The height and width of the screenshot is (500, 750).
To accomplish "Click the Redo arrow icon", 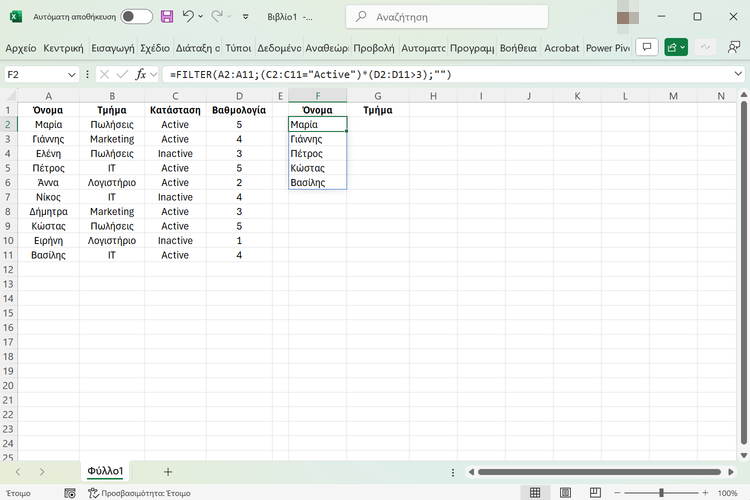I will coord(217,17).
